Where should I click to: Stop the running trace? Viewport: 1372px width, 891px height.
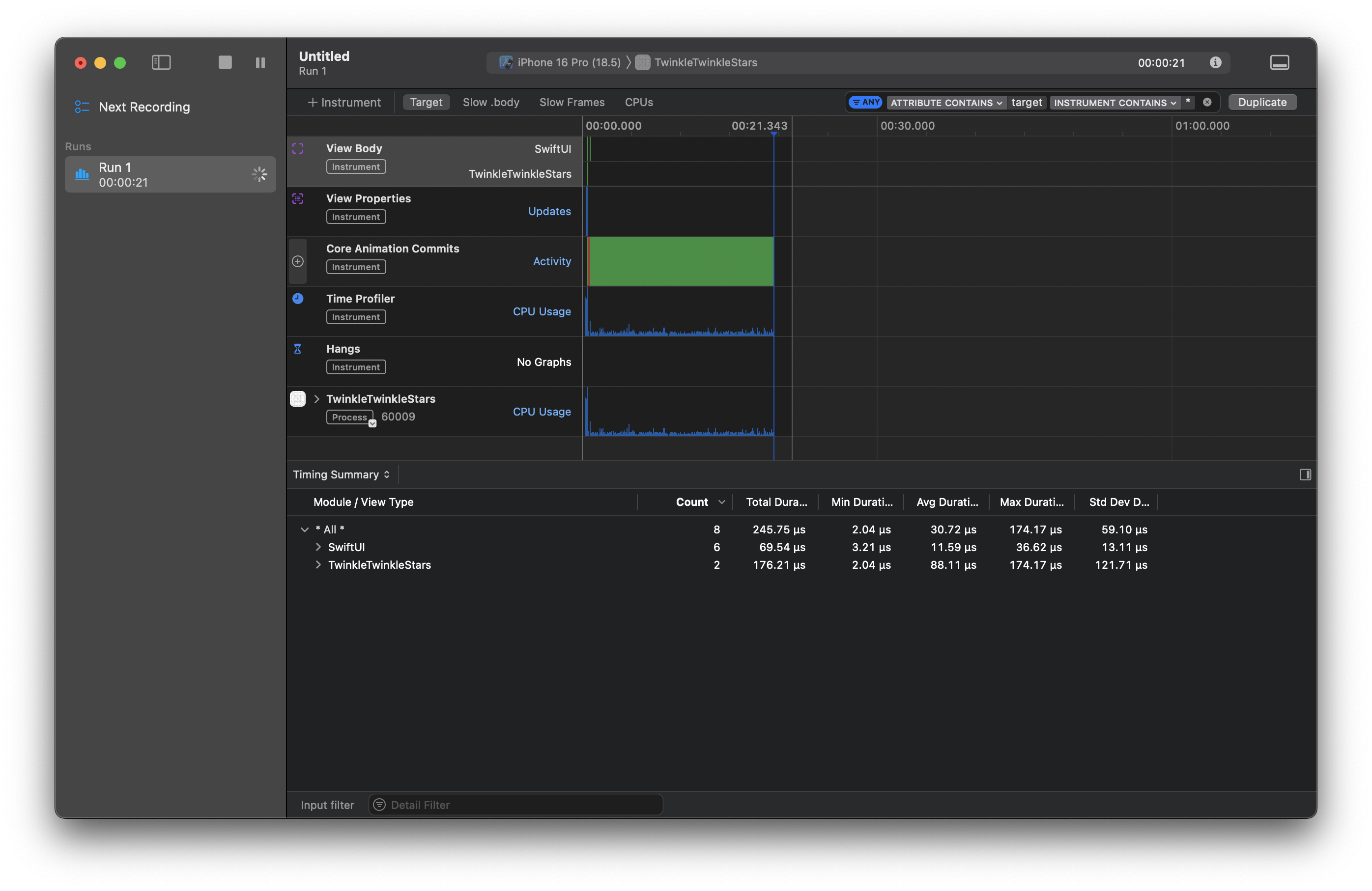coord(224,63)
